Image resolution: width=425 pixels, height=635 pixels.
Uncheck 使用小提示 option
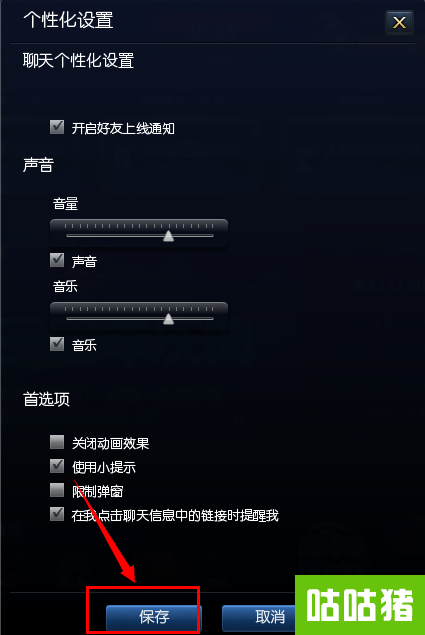57,466
